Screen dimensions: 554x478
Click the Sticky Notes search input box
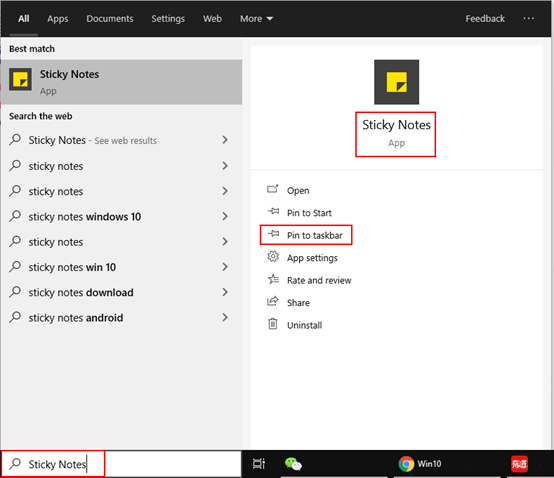[121, 464]
